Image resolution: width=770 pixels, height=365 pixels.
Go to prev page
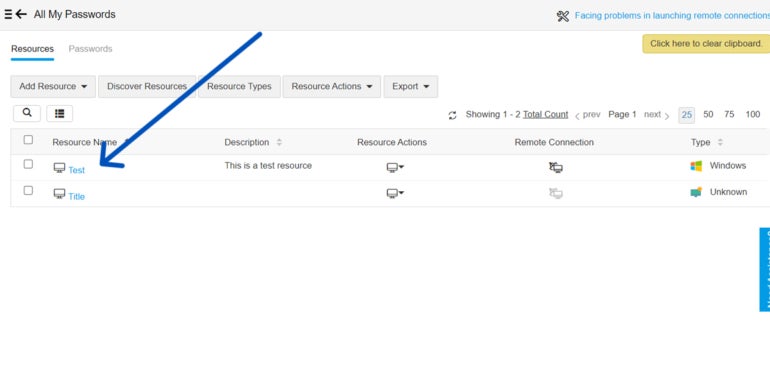tap(587, 115)
